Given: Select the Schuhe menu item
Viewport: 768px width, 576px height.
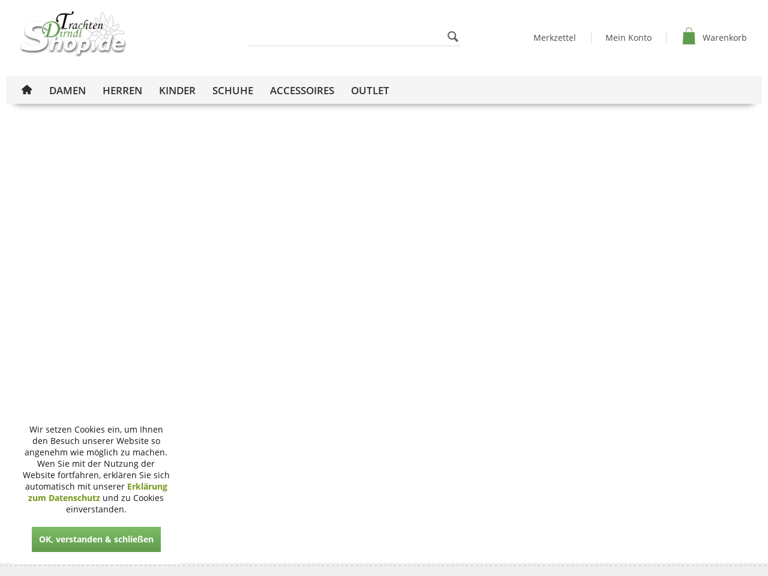Looking at the screenshot, I should pos(232,90).
